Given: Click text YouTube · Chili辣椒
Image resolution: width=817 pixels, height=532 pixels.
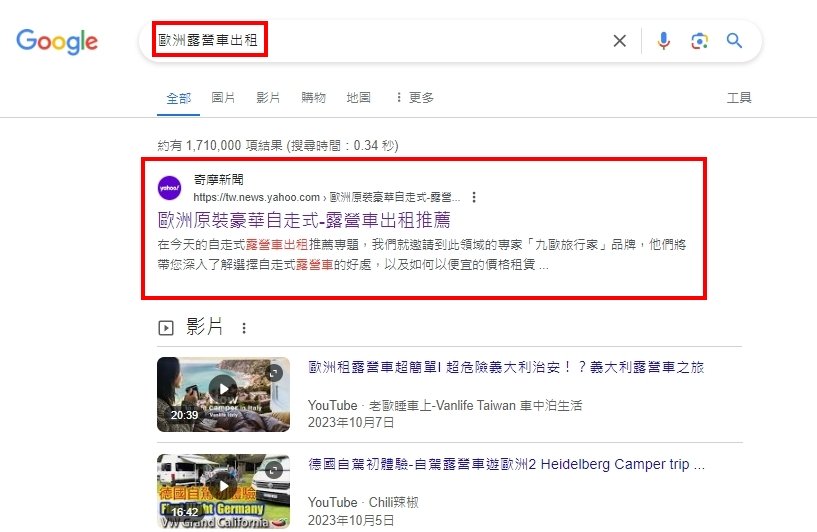Looking at the screenshot, I should point(363,502).
